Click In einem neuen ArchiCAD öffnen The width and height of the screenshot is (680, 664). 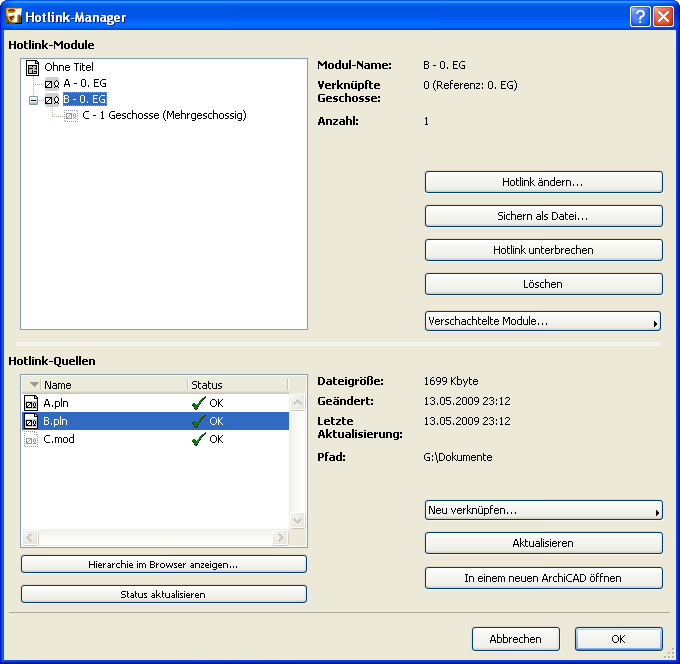click(544, 578)
